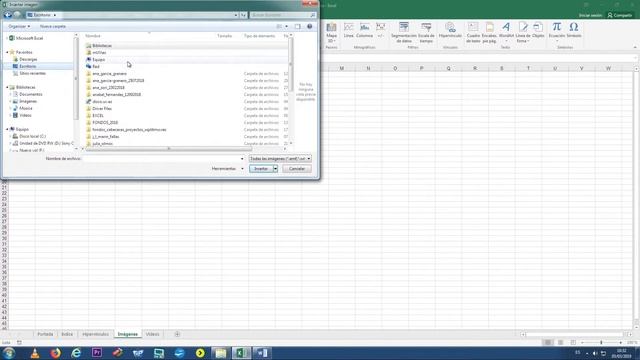The image size is (640, 360).
Task: Select Música library in navigation pane
Action: pos(26,108)
